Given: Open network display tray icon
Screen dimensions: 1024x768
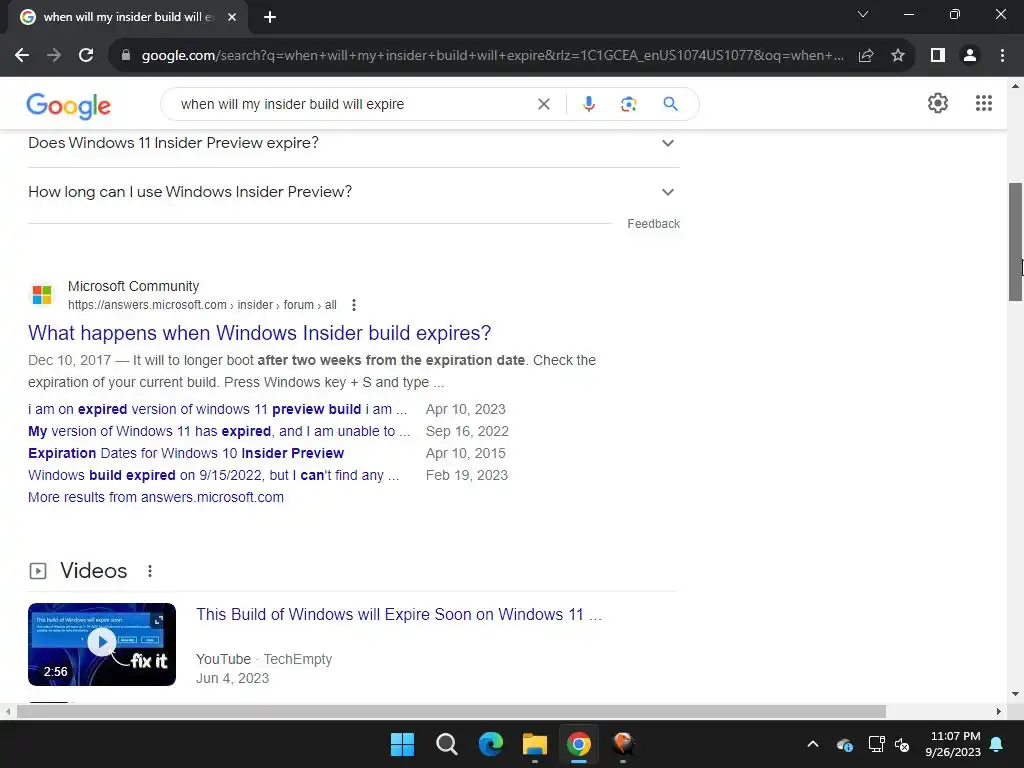Looking at the screenshot, I should pos(876,744).
